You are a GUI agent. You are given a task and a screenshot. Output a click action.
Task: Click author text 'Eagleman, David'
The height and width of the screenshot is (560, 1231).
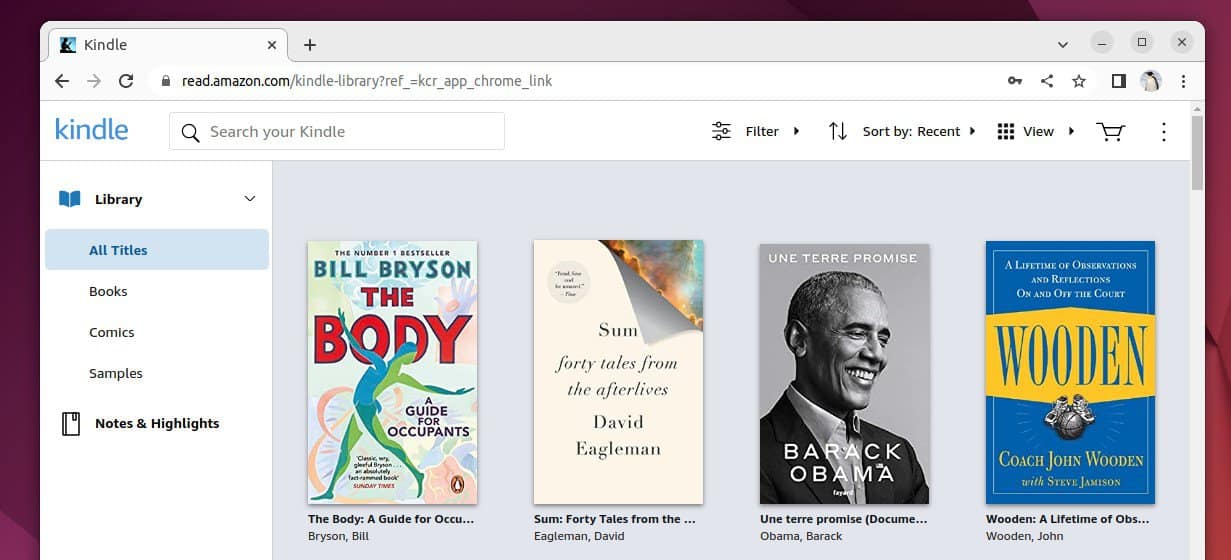[579, 536]
